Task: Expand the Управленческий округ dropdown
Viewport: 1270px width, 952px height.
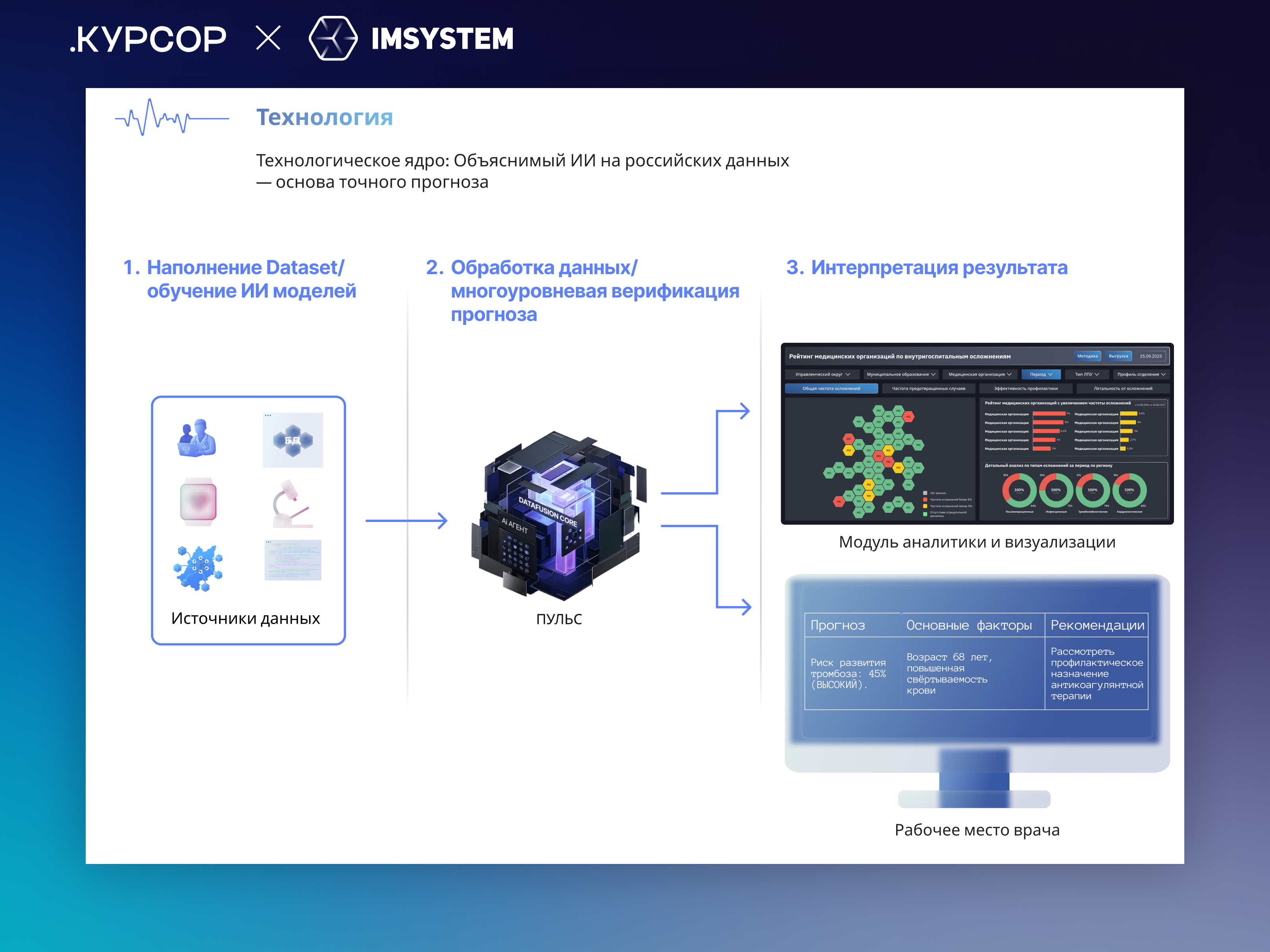Action: pyautogui.click(x=822, y=374)
